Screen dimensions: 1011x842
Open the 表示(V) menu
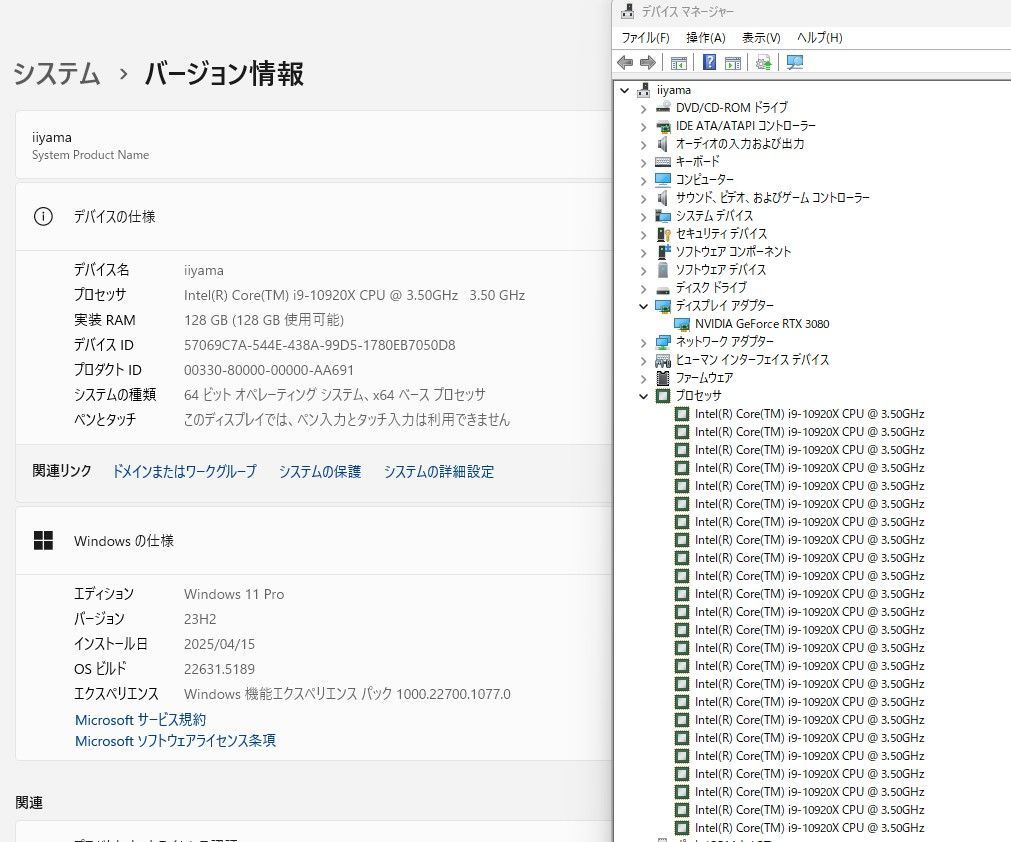[x=761, y=38]
